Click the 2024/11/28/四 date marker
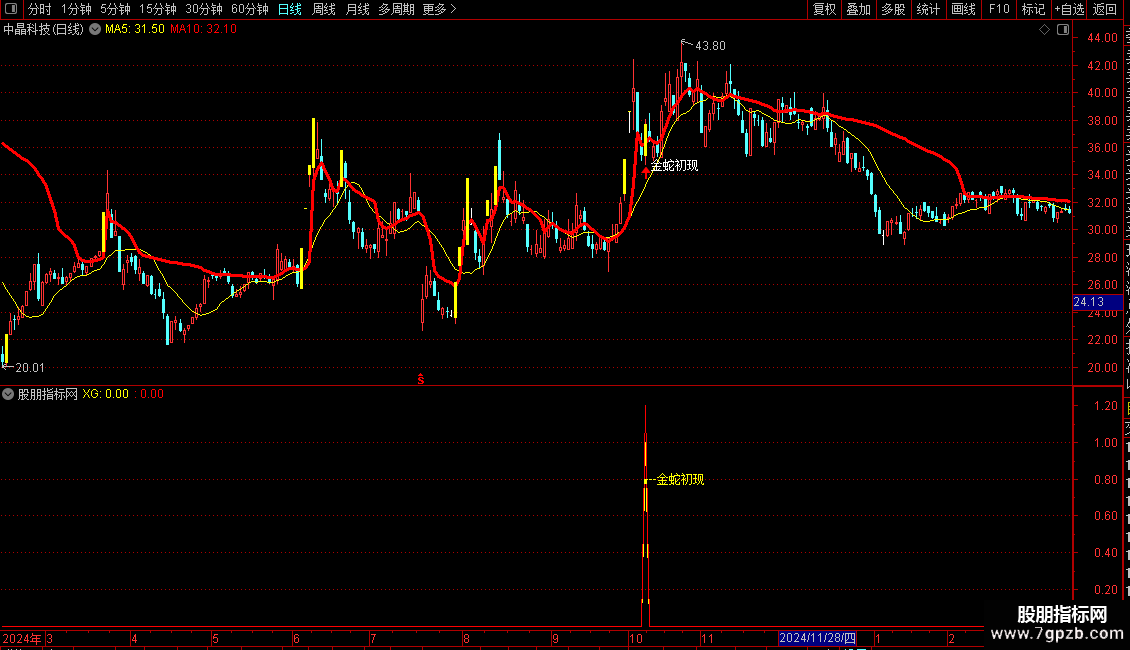Screen dimensions: 1130x650 click(x=817, y=638)
